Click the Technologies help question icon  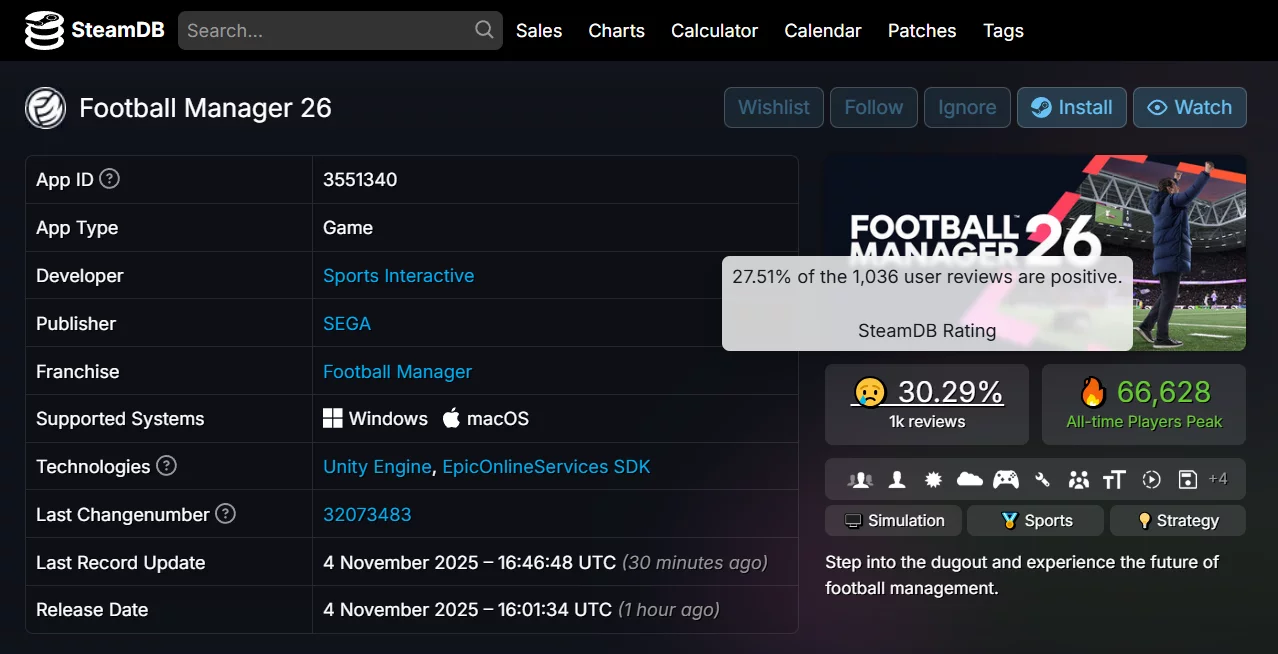click(167, 466)
